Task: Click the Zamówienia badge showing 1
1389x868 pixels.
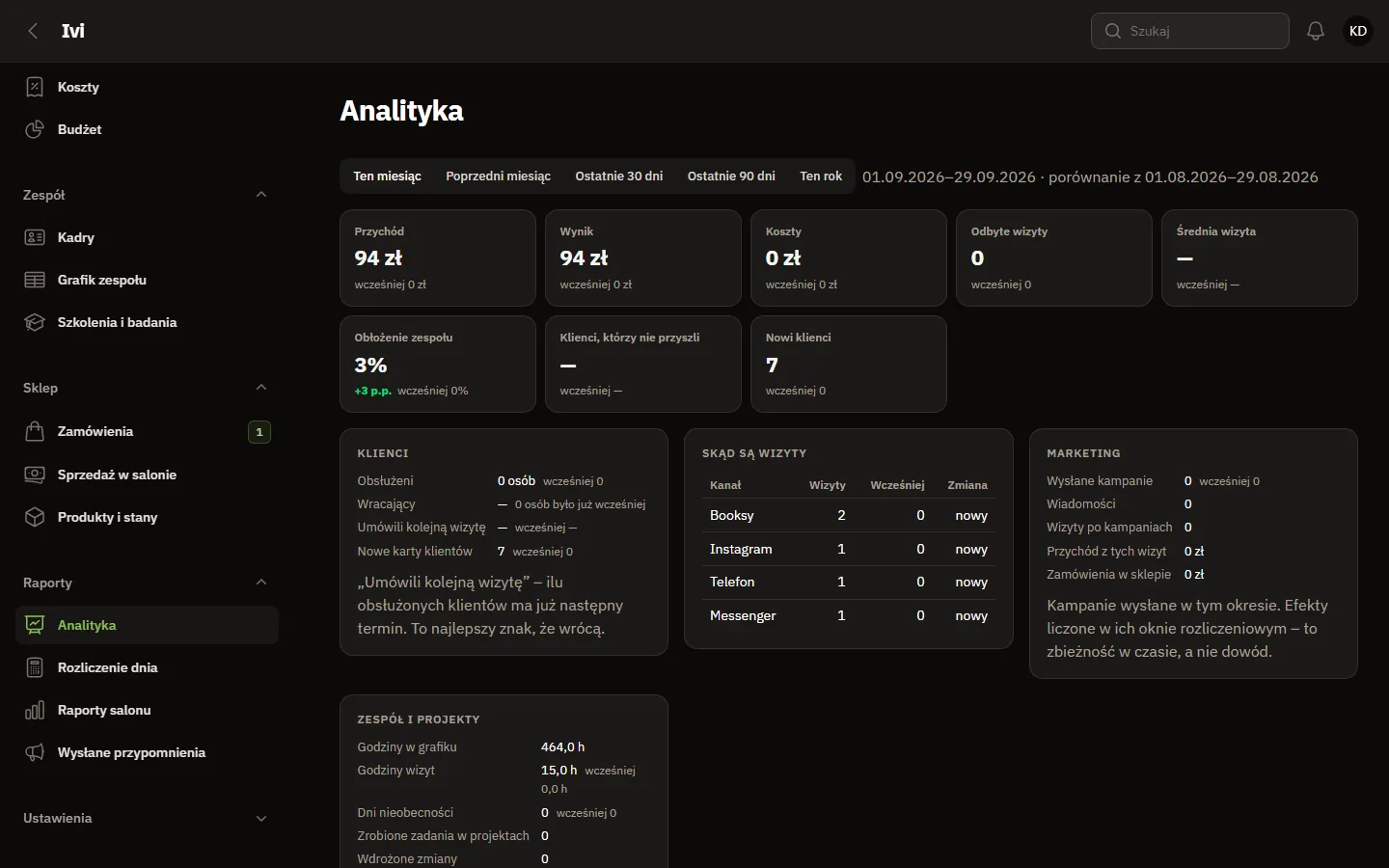Action: [259, 432]
